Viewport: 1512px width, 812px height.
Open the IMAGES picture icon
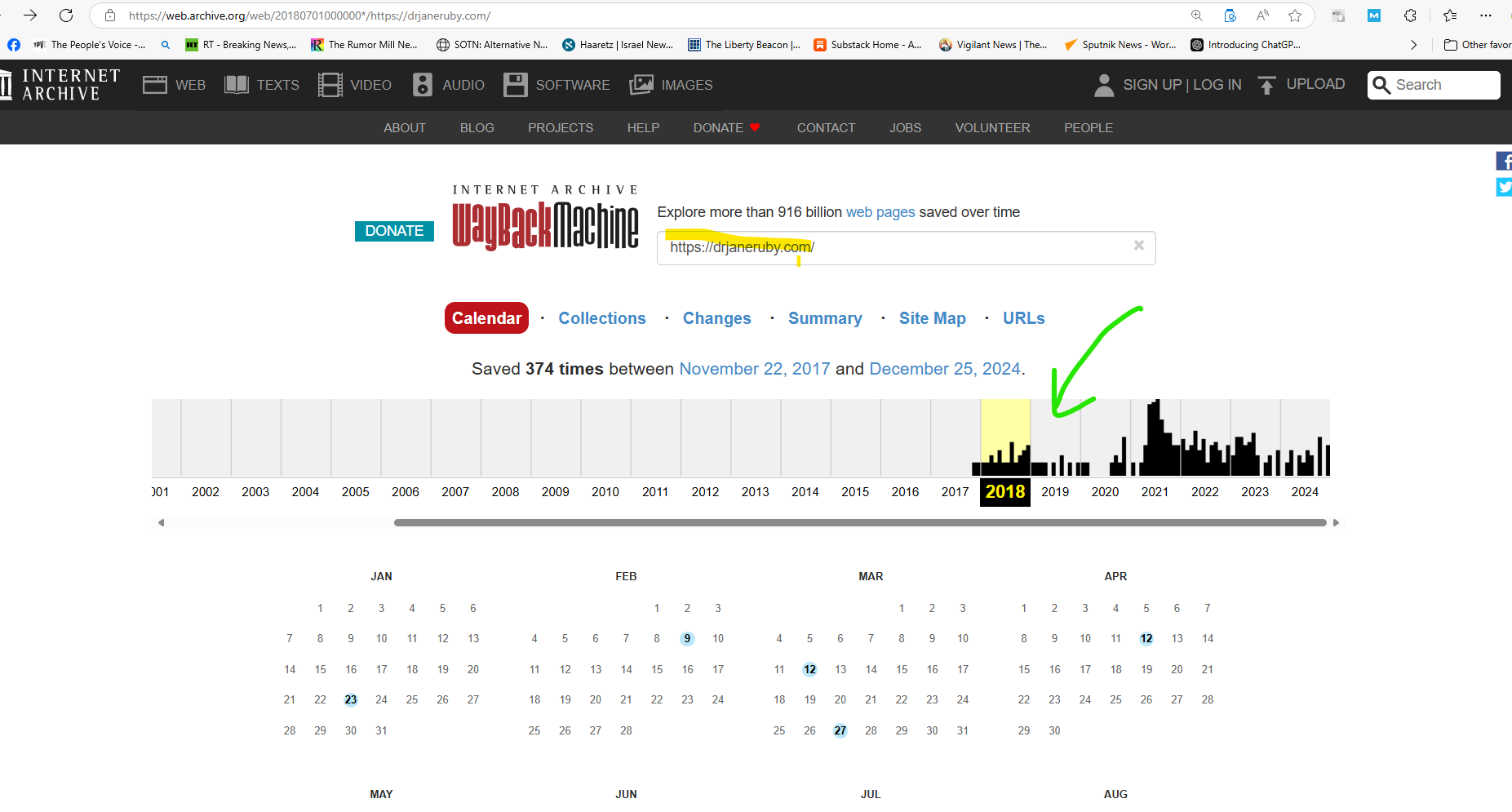(x=641, y=85)
